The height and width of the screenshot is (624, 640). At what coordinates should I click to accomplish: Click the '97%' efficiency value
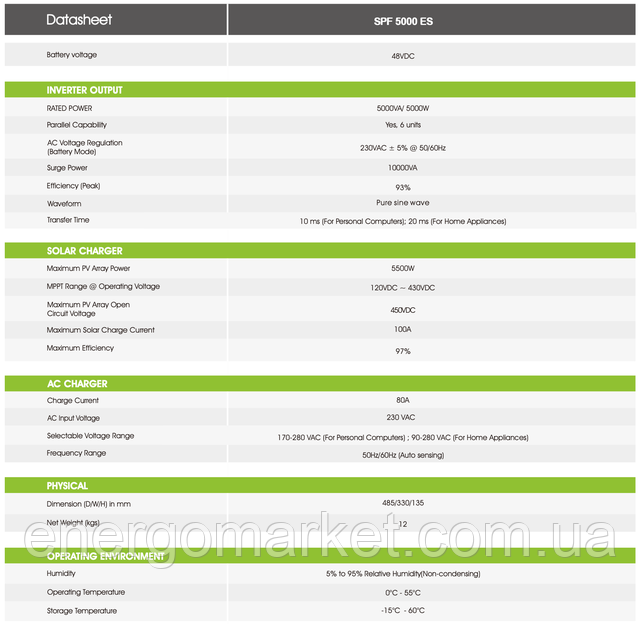click(403, 351)
